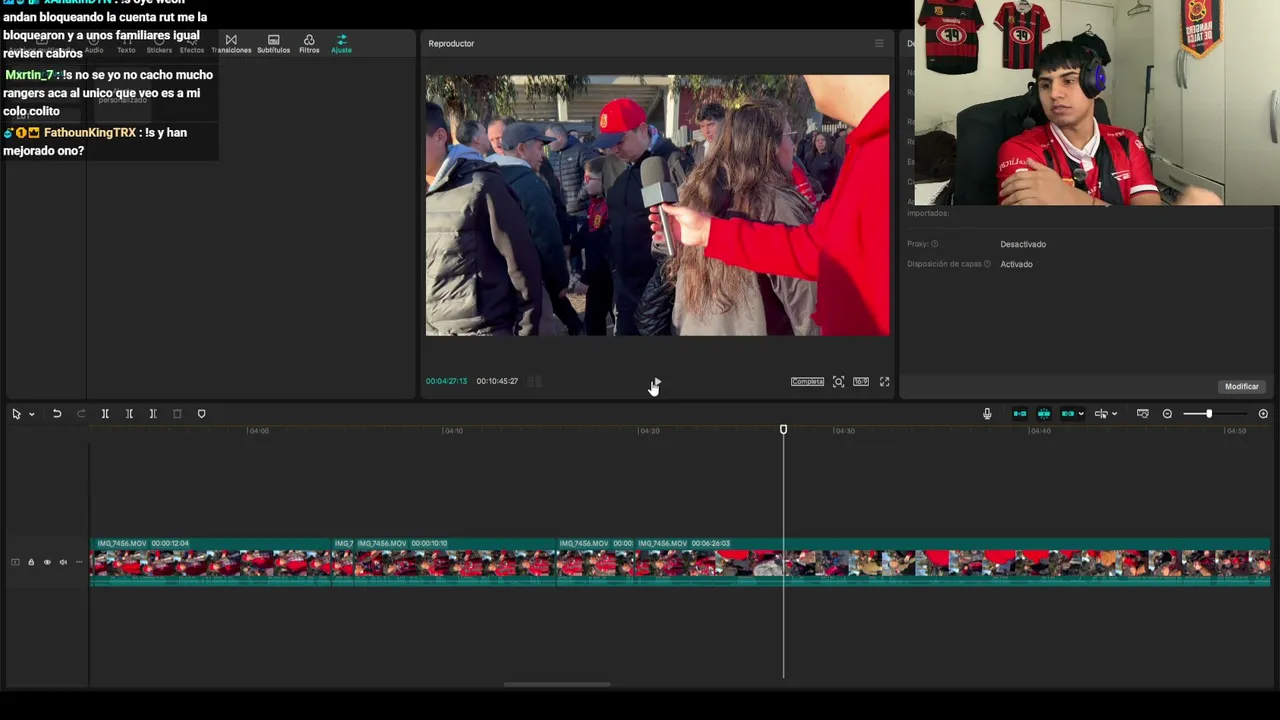The image size is (1280, 720).
Task: Click the current timecode 00:04:27:13
Action: click(446, 381)
